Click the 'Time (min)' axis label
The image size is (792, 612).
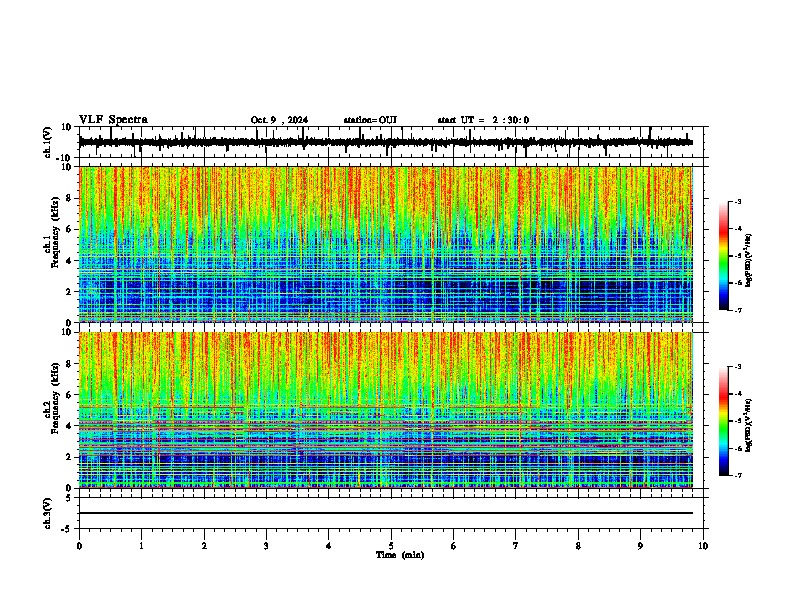[400, 555]
